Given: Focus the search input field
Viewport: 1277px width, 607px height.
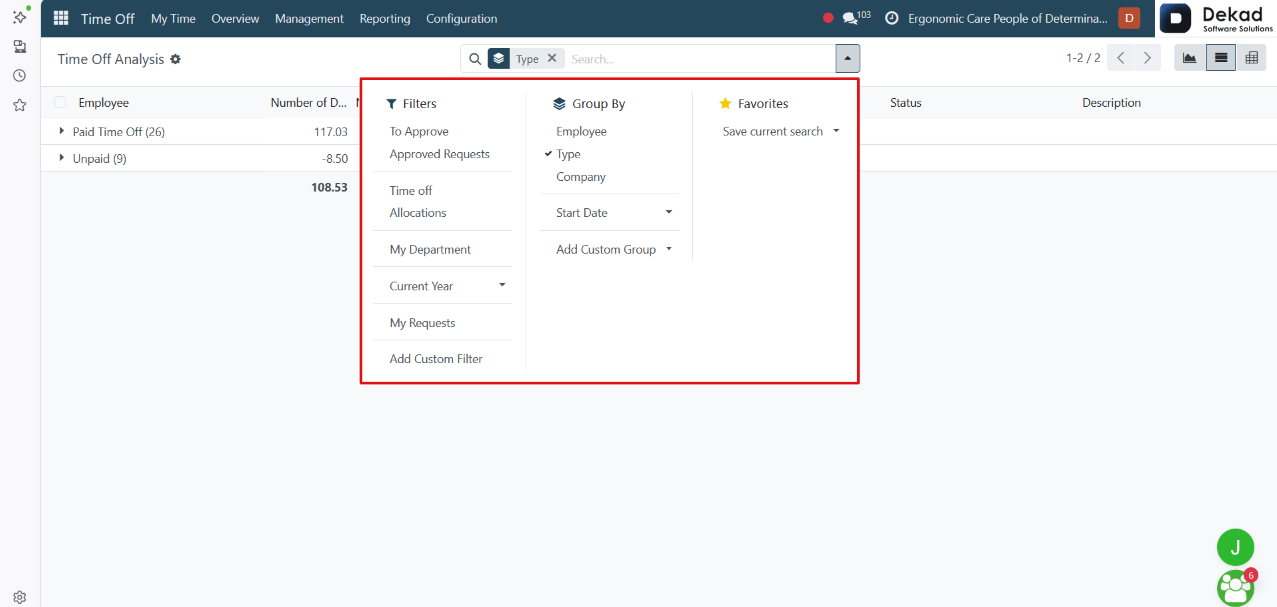Looking at the screenshot, I should pyautogui.click(x=700, y=59).
